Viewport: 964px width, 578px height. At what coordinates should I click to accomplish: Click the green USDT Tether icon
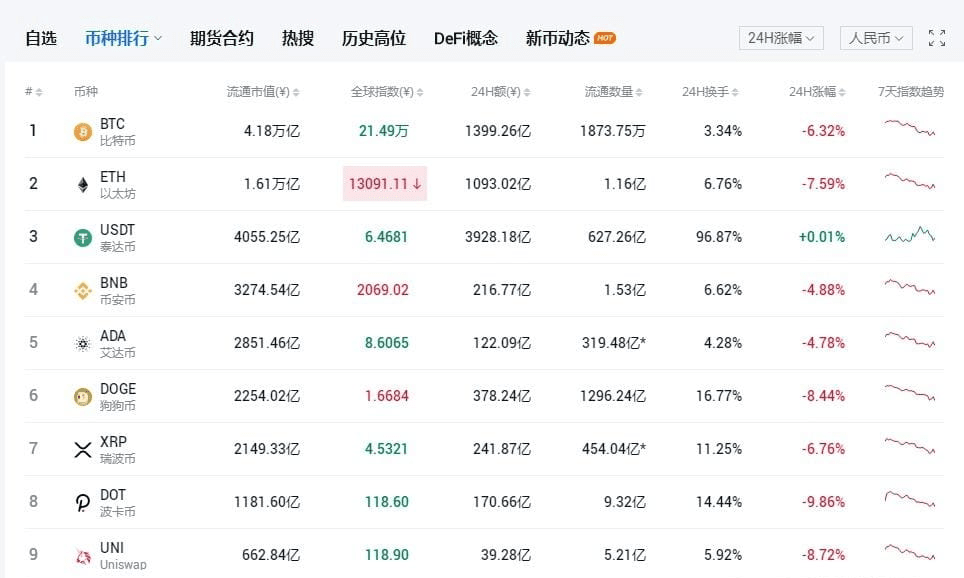[83, 237]
